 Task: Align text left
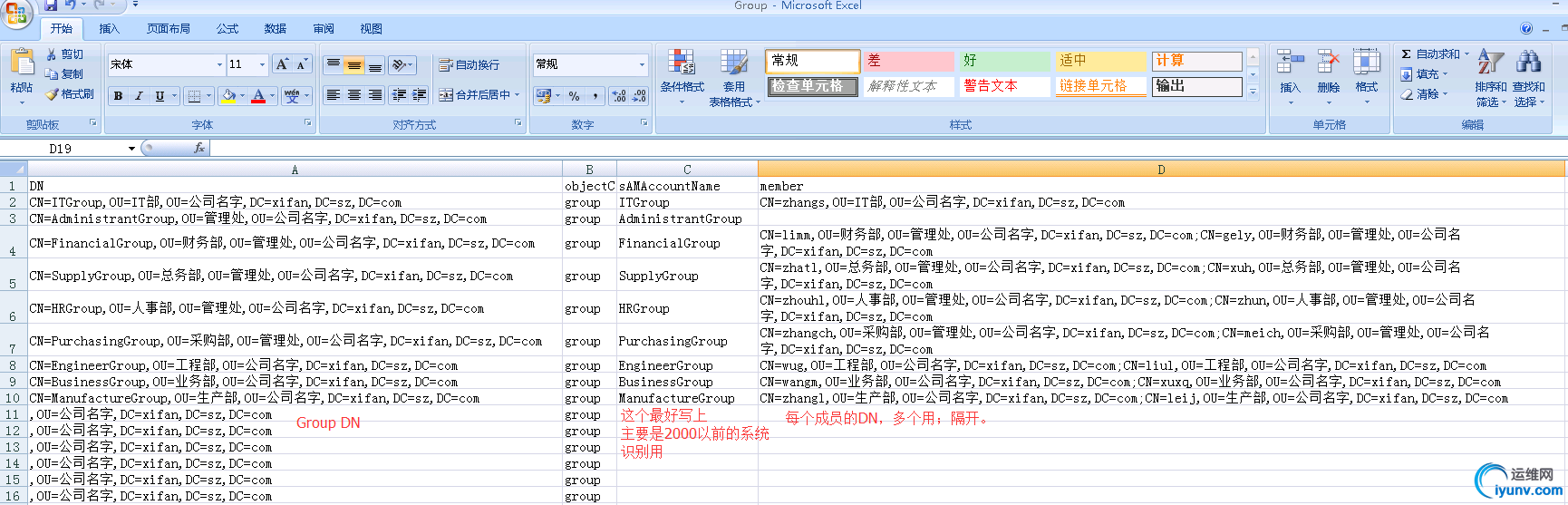click(334, 95)
